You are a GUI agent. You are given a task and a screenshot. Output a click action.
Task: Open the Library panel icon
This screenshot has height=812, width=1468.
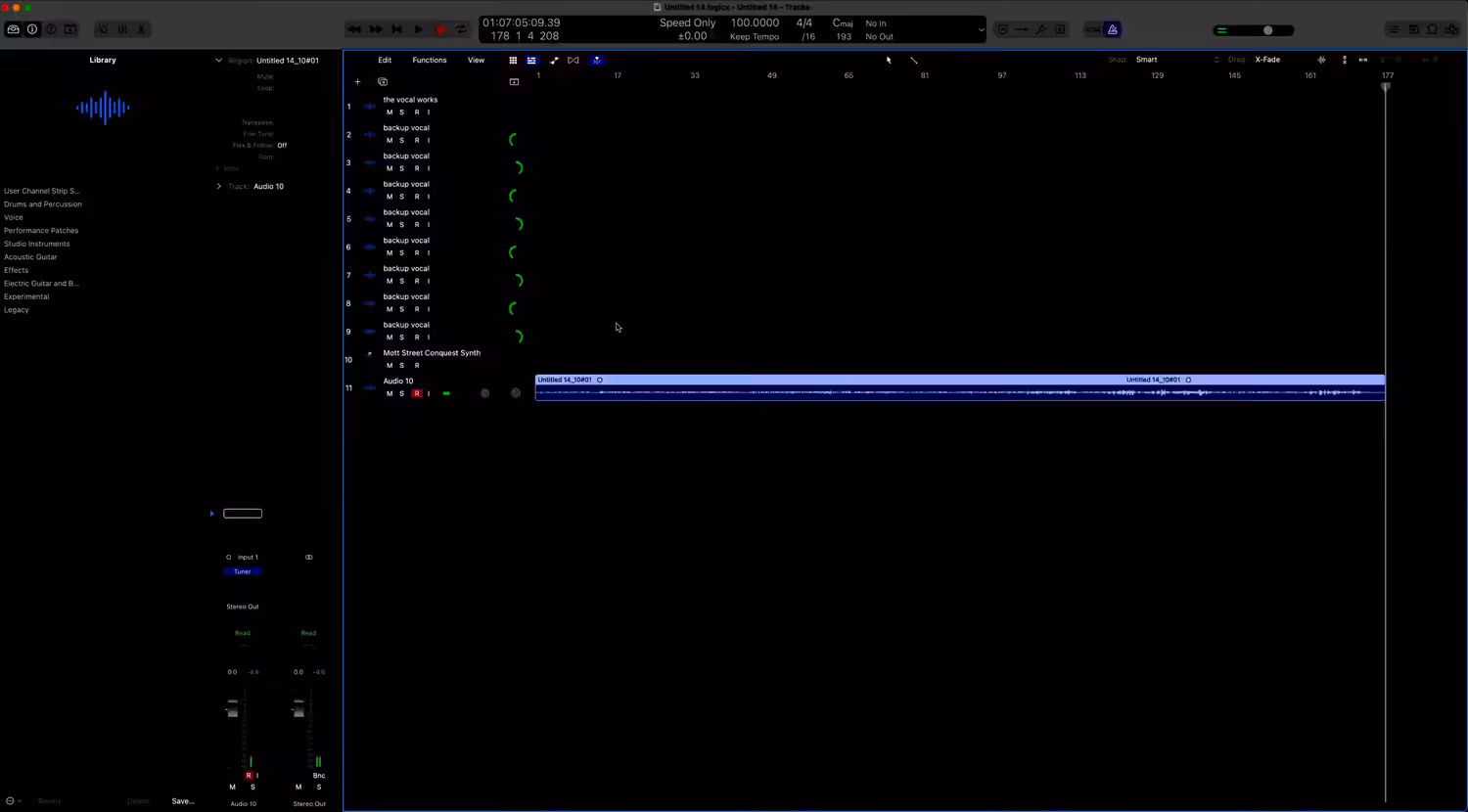tap(13, 29)
